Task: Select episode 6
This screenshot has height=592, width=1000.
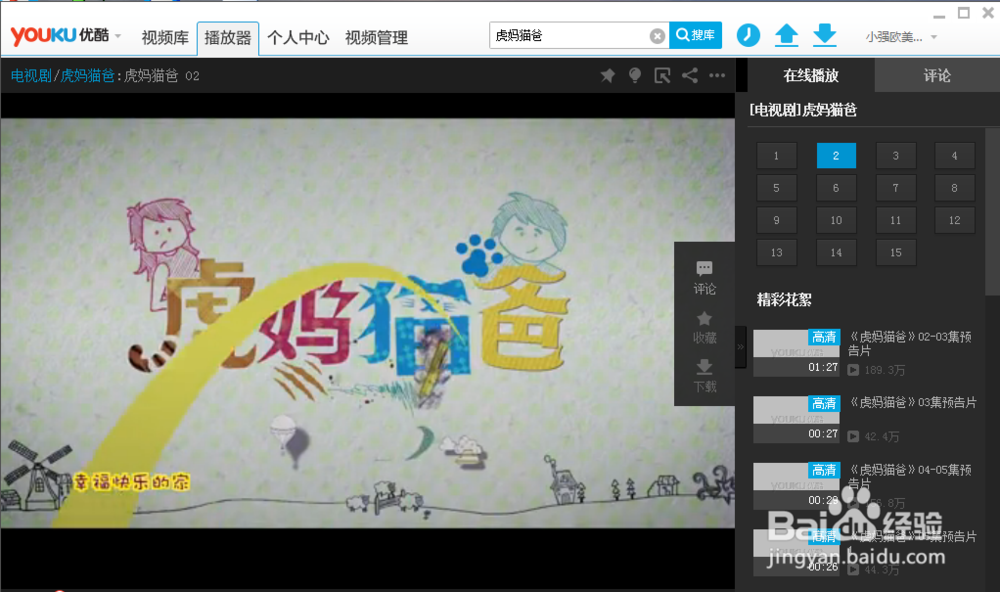Action: point(836,188)
